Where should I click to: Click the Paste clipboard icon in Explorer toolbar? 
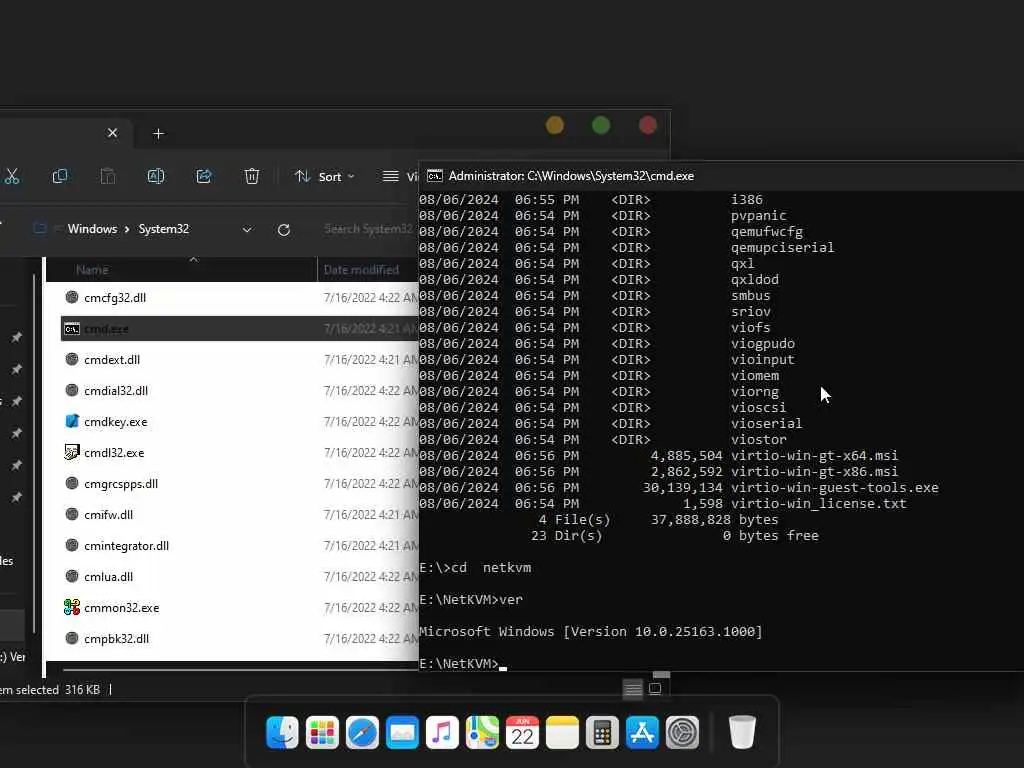point(108,176)
